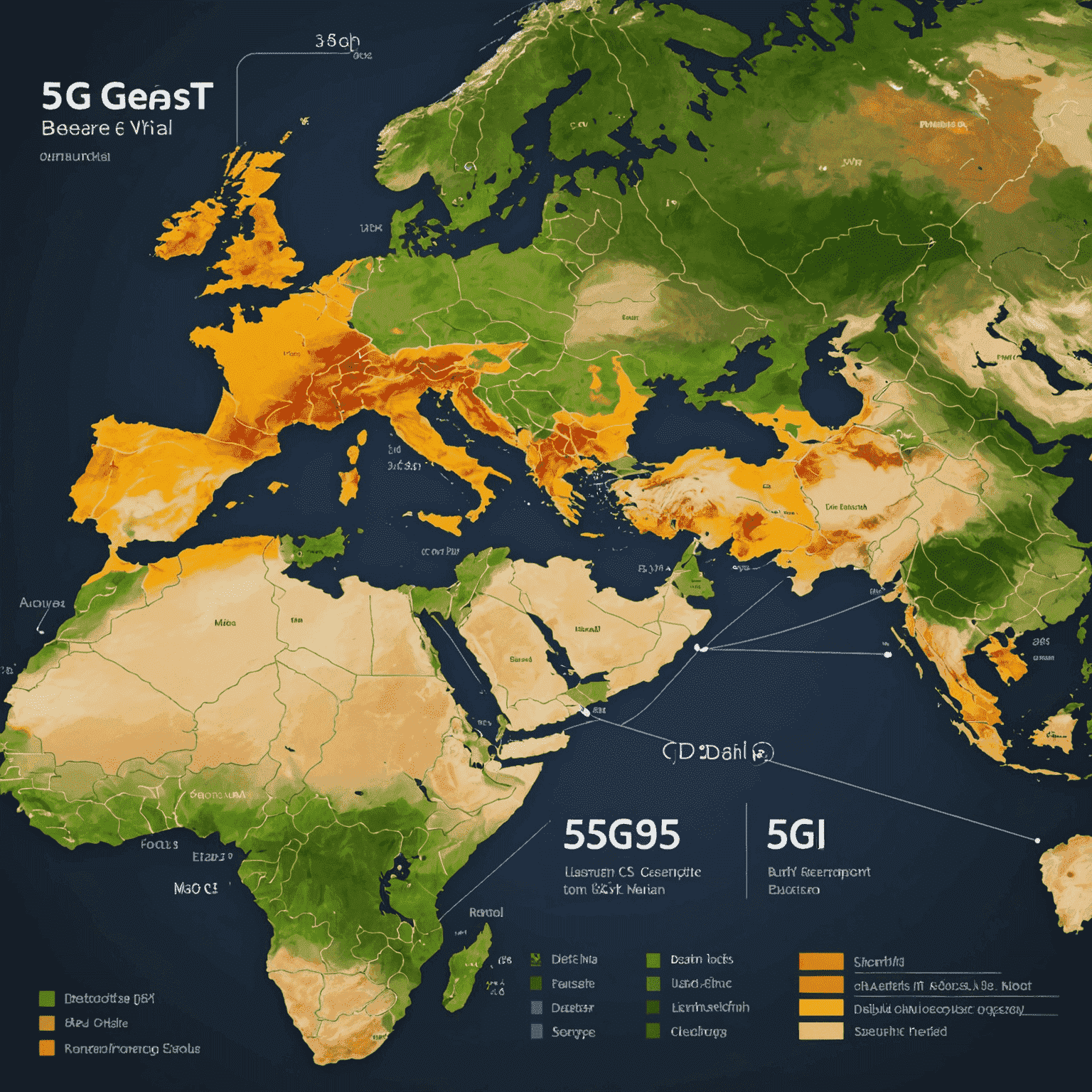The width and height of the screenshot is (1092, 1092).
Task: Click the "Dsain locks" legend text
Action: (702, 959)
